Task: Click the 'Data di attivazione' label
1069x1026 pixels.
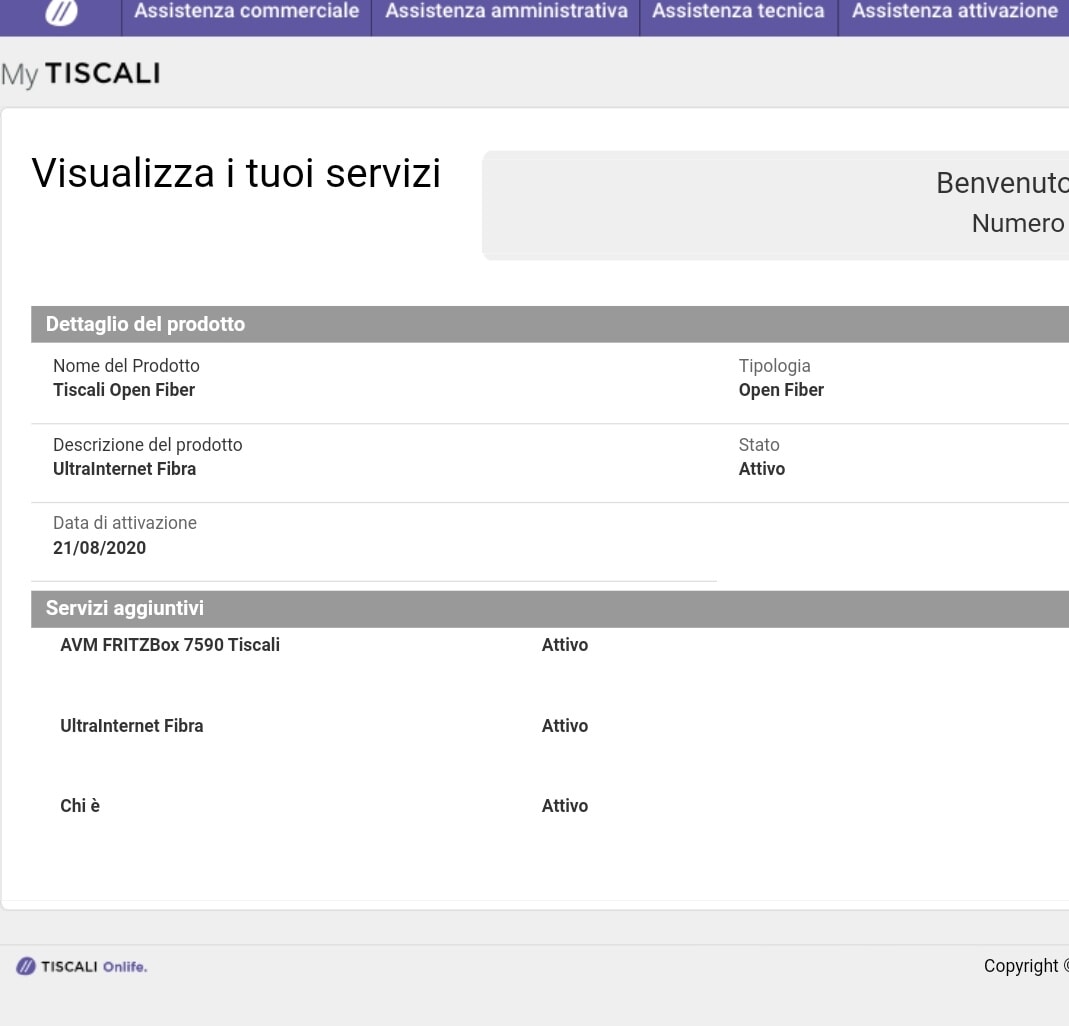Action: pos(125,523)
